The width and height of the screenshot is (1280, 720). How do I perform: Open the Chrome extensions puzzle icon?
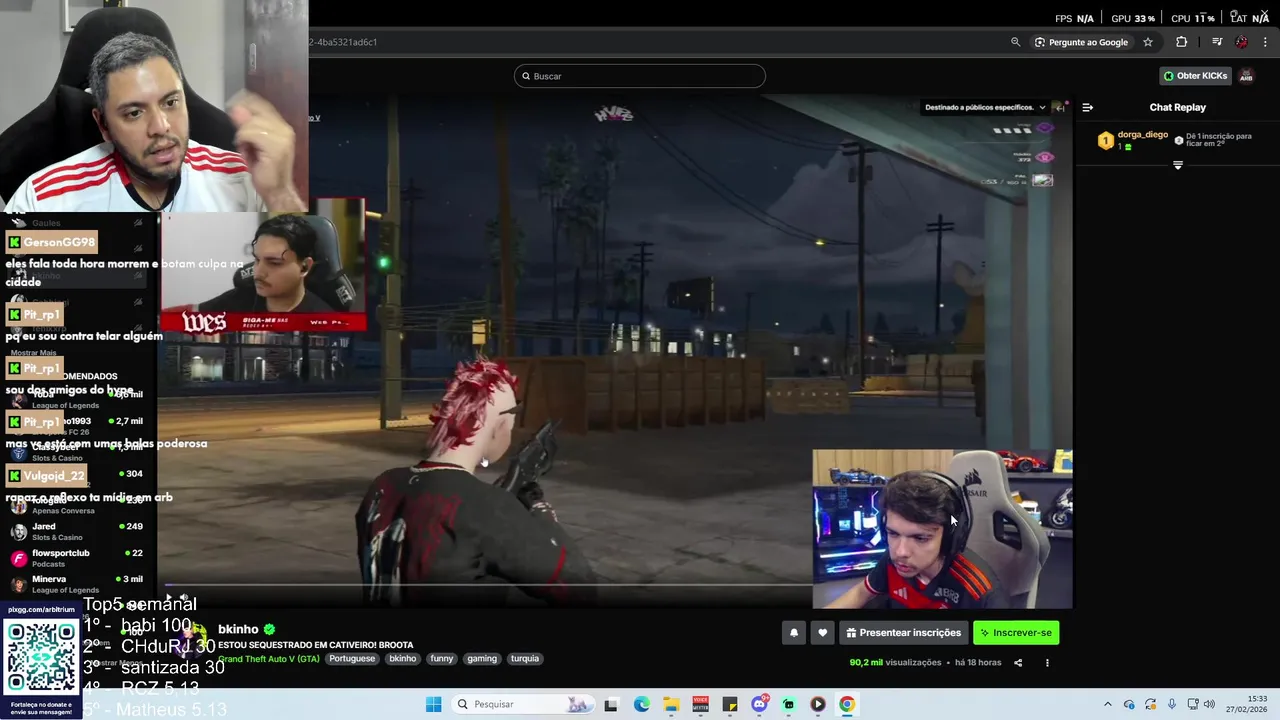click(1181, 42)
